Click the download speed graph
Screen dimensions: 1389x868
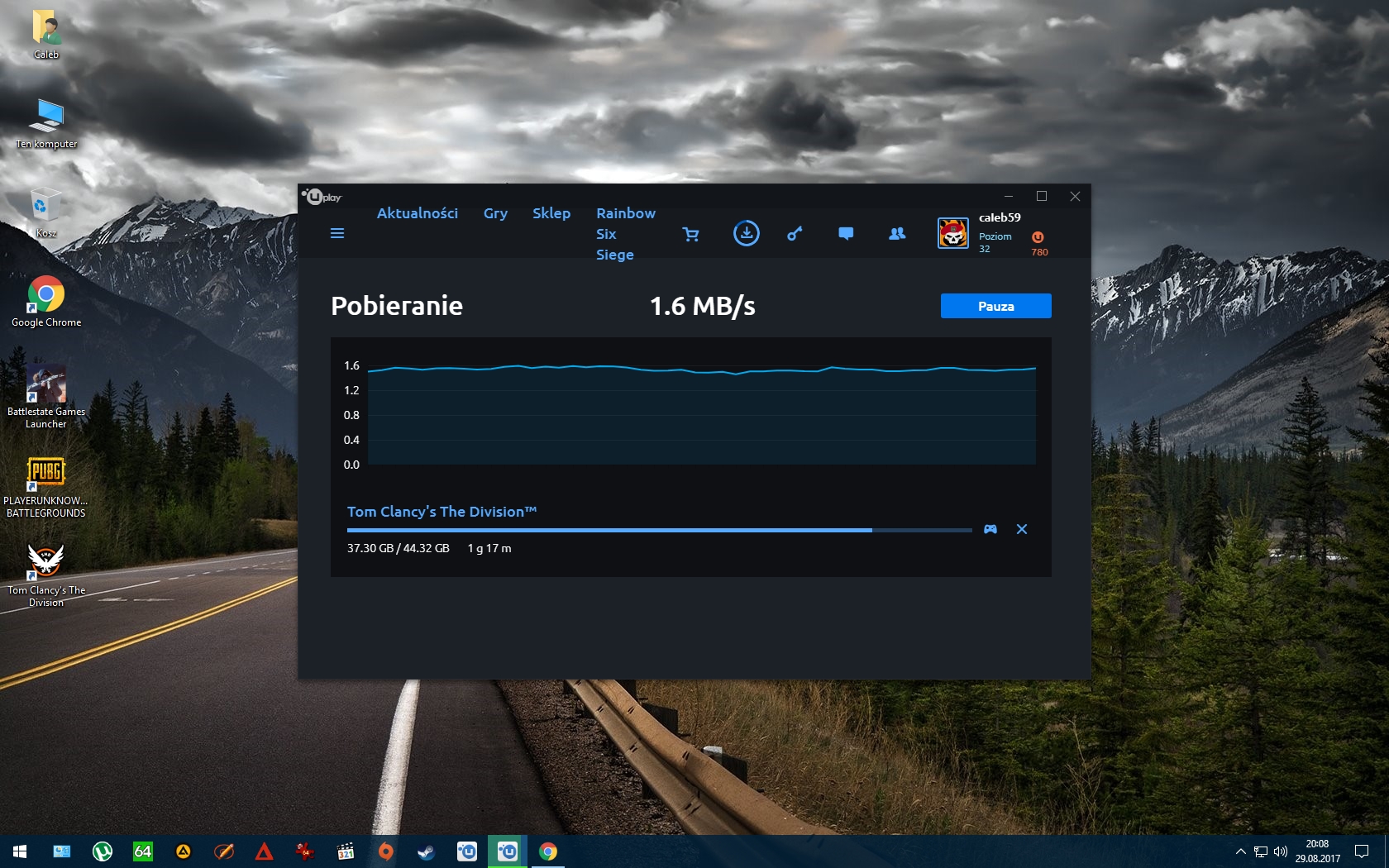[701, 414]
